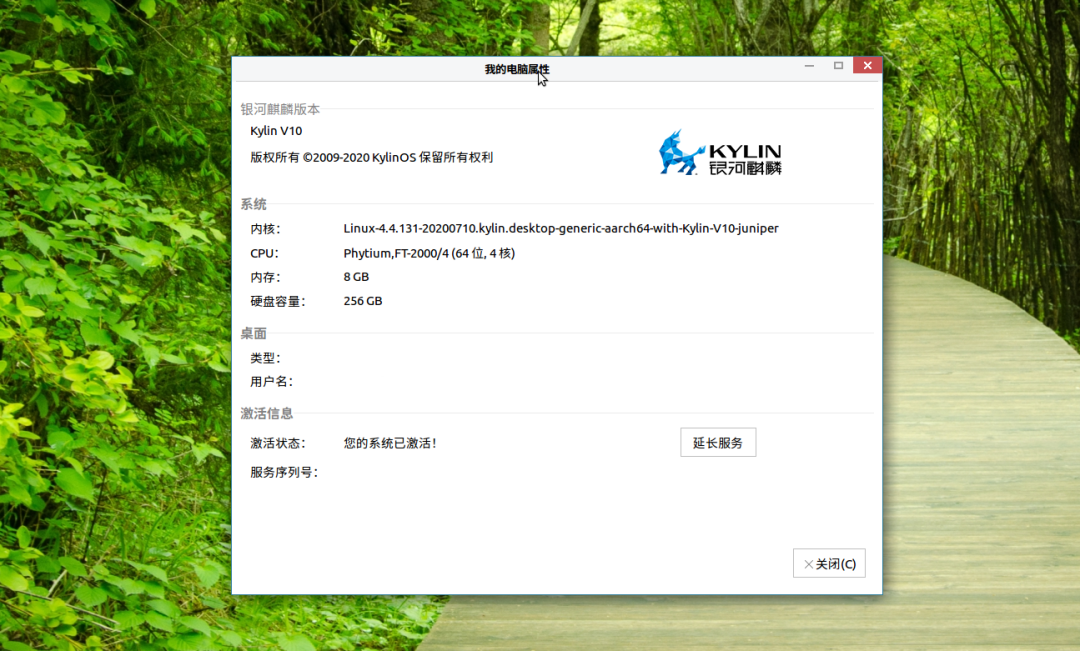
Task: Click the 服务序列号 label
Action: 283,472
